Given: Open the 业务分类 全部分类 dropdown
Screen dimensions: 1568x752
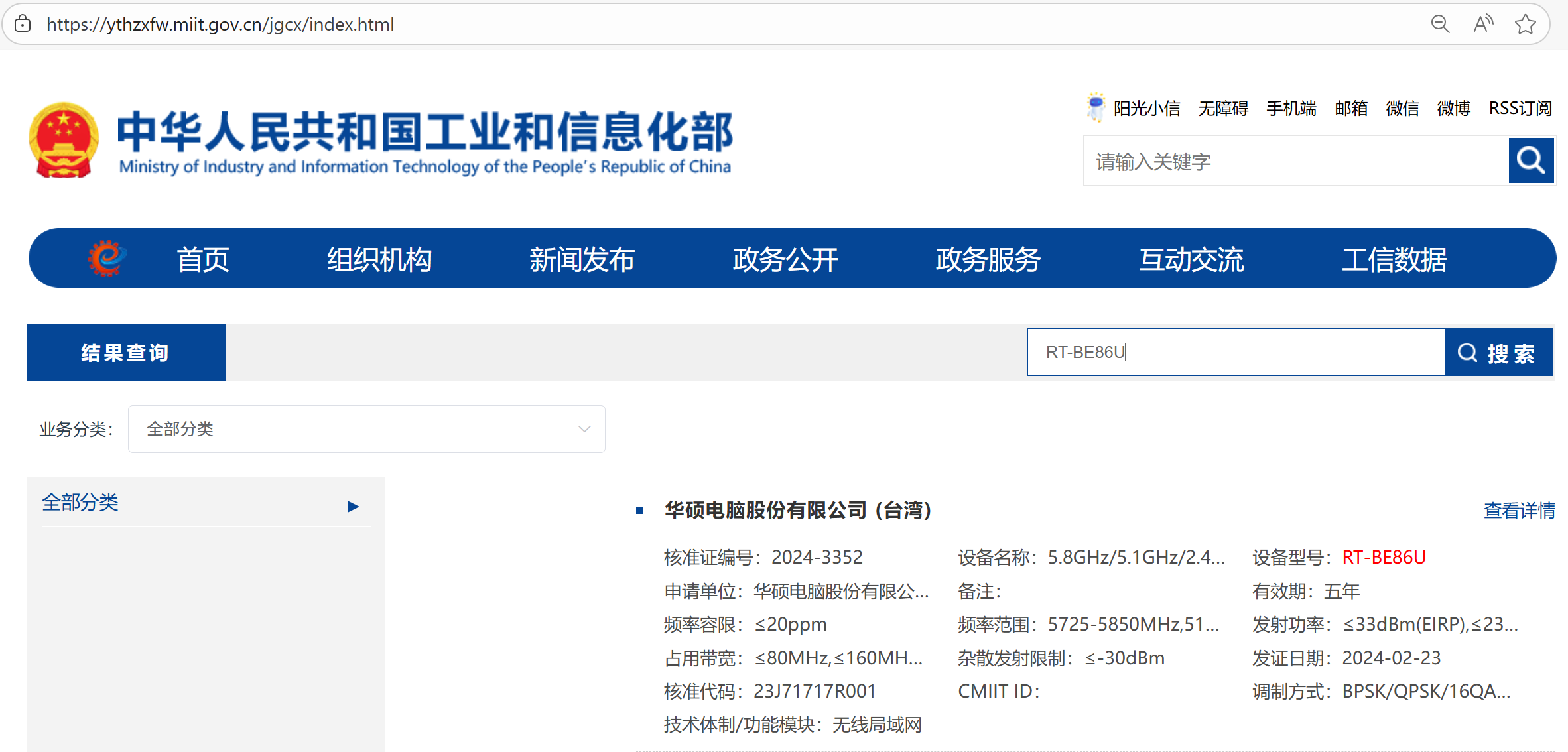Looking at the screenshot, I should pos(366,429).
